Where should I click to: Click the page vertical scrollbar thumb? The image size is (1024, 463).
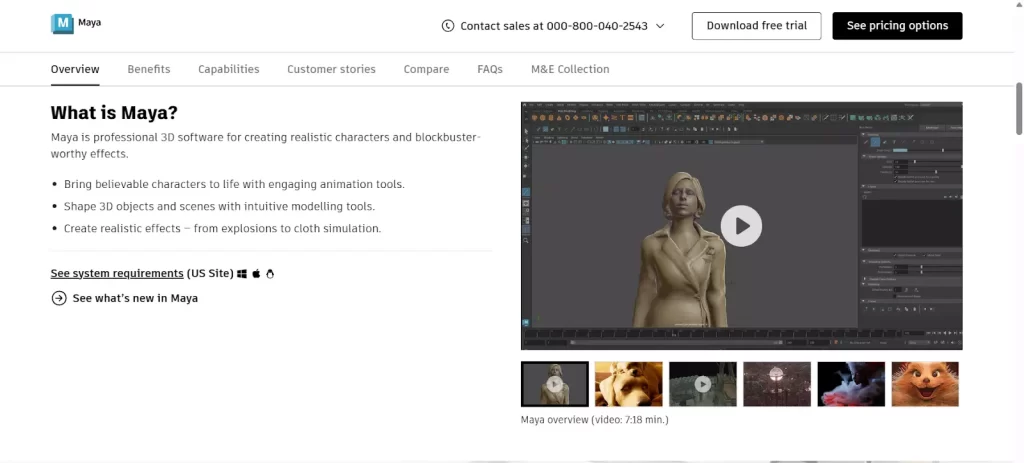1019,108
